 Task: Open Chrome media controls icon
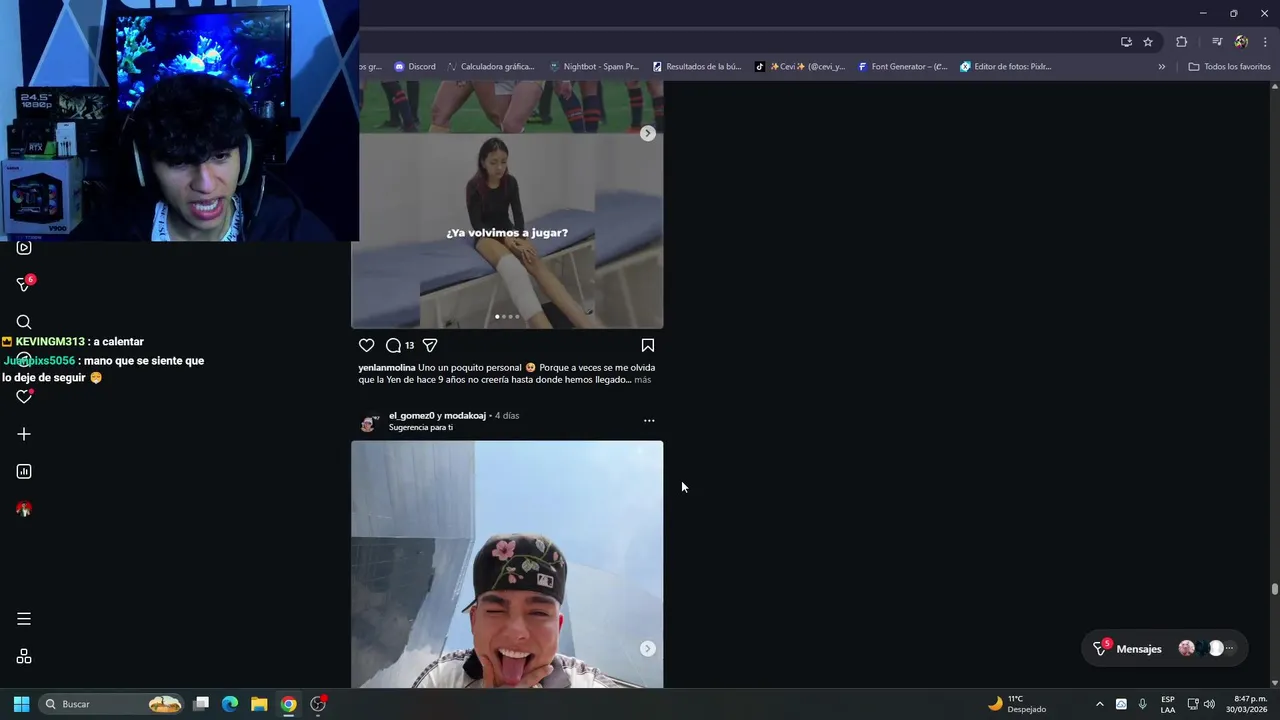1217,42
